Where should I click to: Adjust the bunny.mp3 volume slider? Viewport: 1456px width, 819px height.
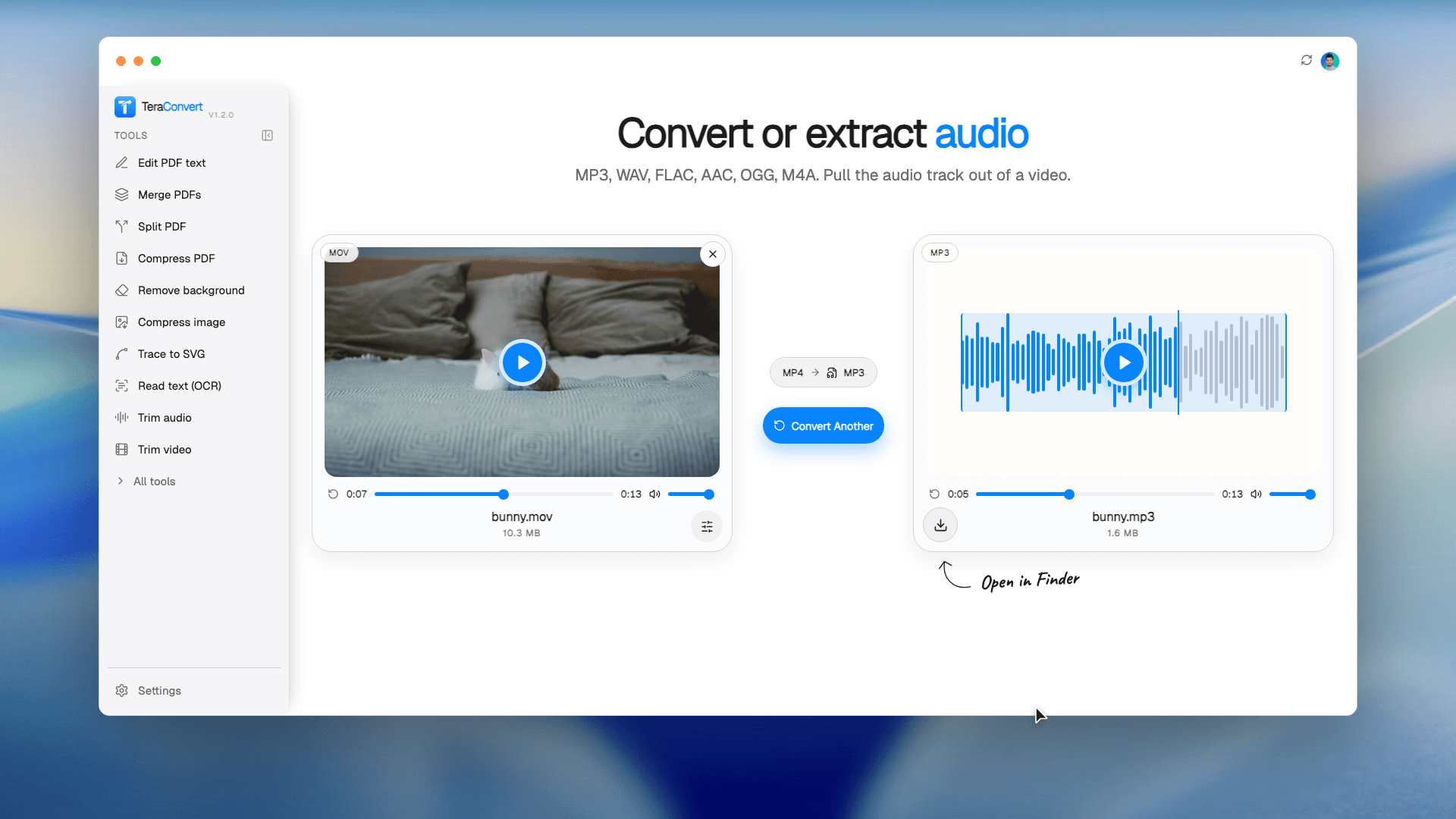click(x=1292, y=494)
